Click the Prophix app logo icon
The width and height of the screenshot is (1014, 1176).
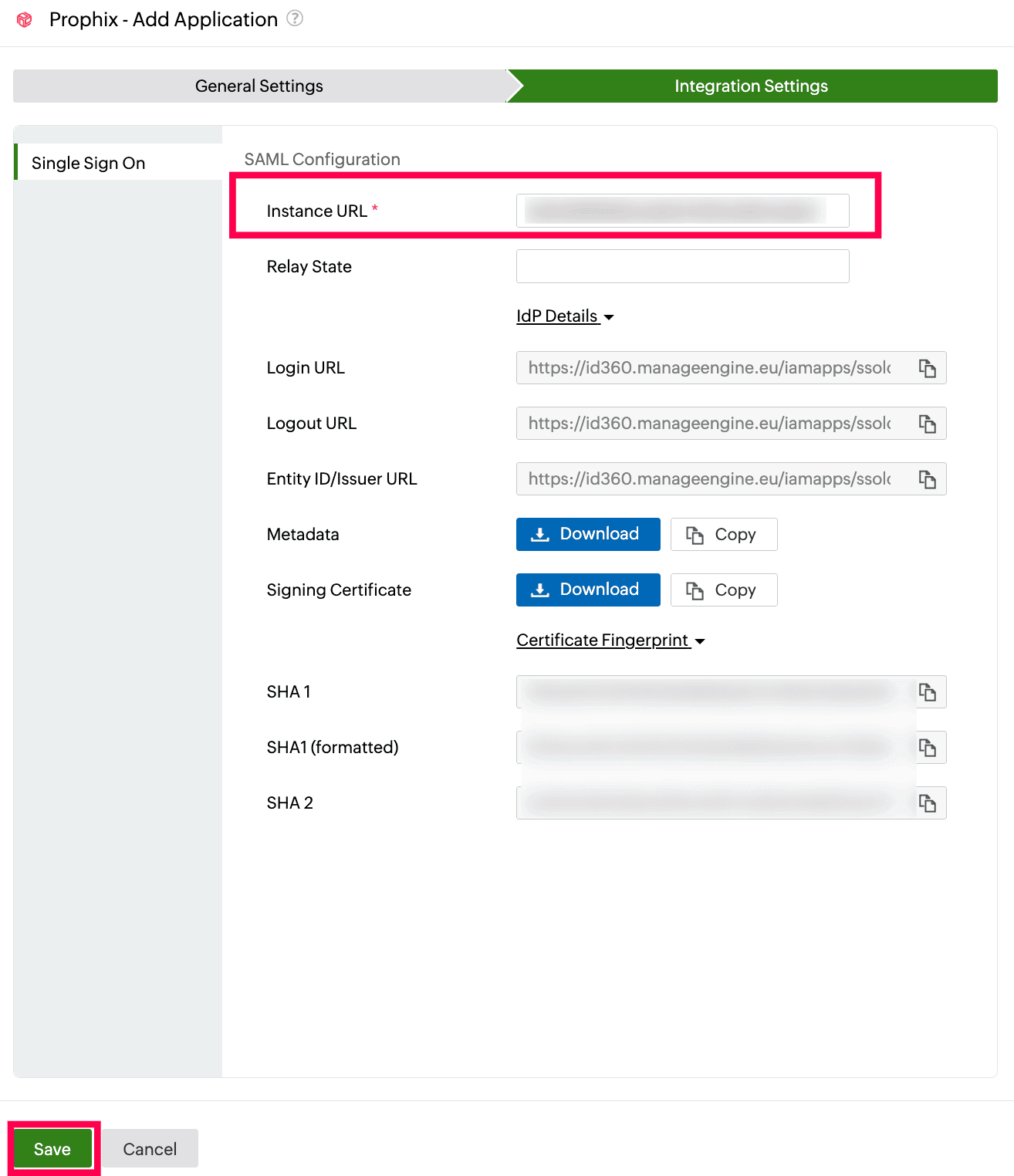25,19
